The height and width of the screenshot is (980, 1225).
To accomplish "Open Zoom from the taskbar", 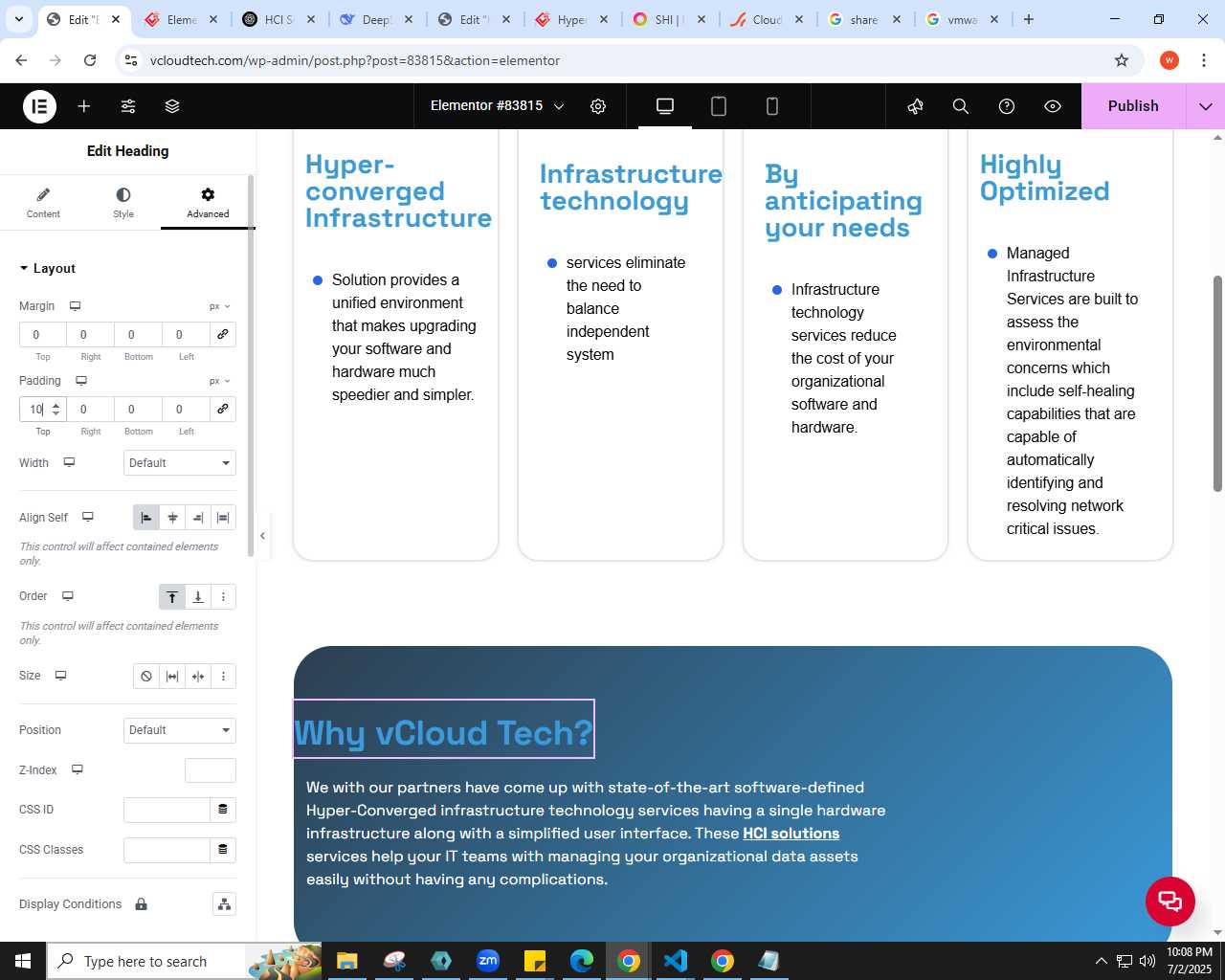I will (488, 961).
